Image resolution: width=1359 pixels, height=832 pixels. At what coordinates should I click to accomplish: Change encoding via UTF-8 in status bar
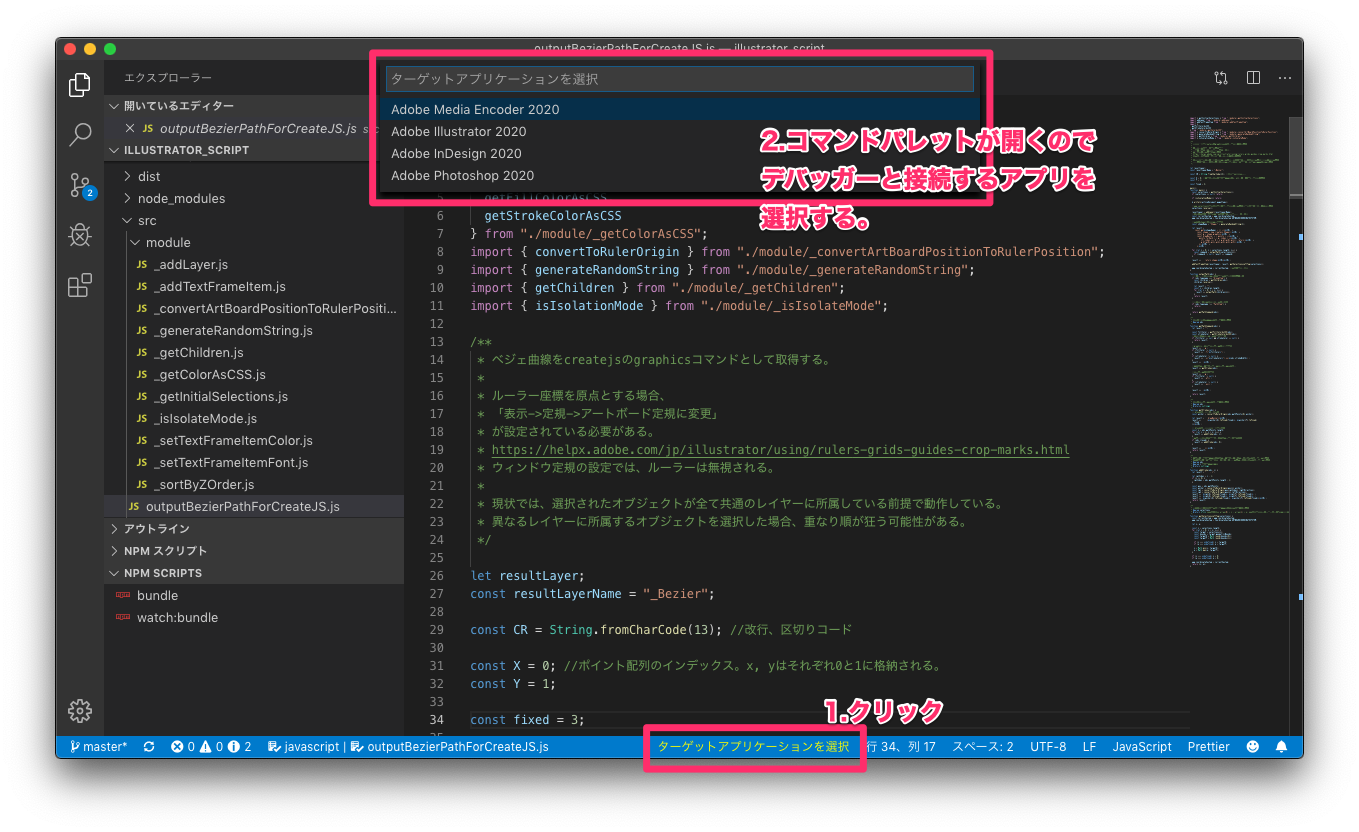click(x=1048, y=747)
